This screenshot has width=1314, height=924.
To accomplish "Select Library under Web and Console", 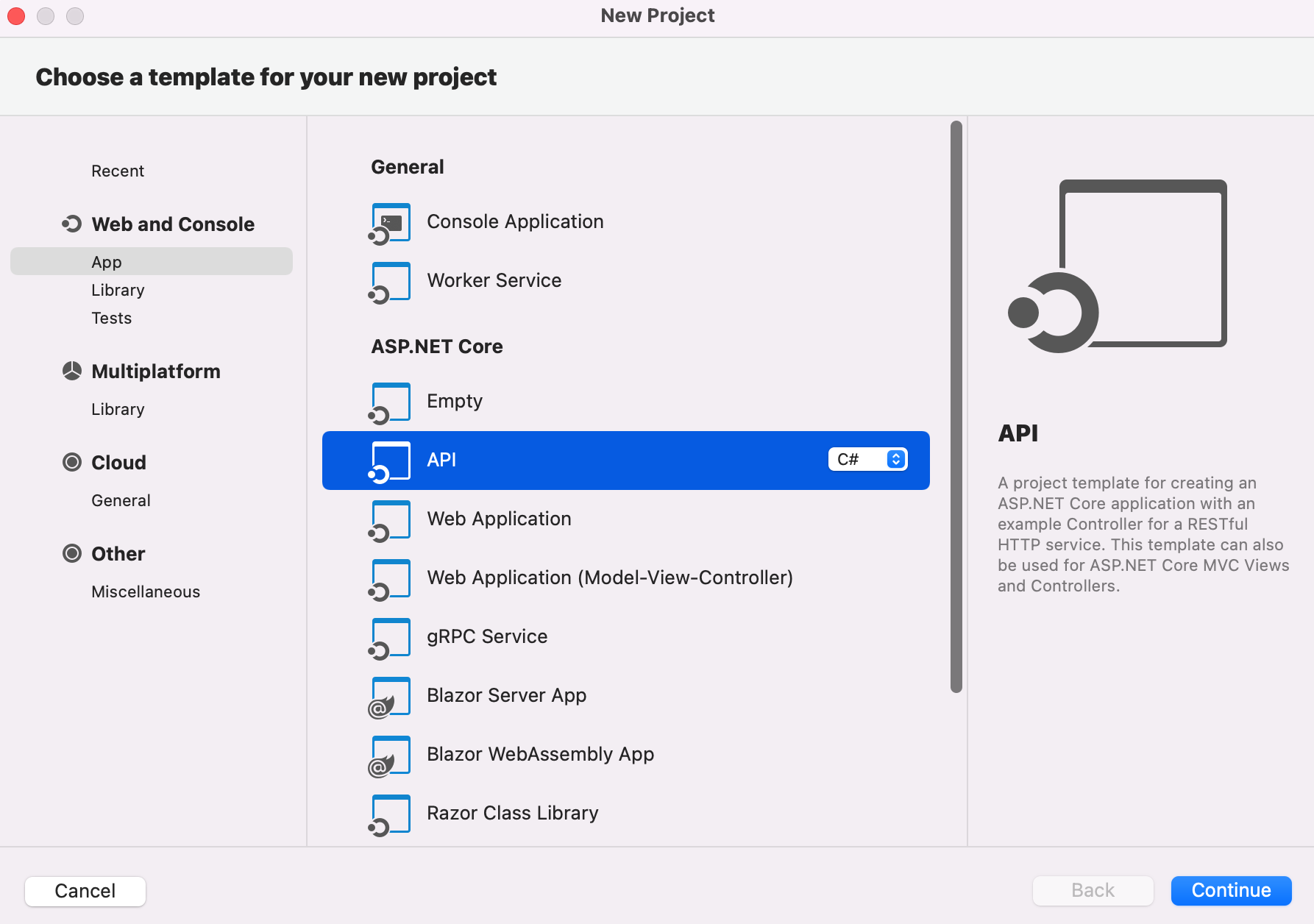I will point(118,290).
